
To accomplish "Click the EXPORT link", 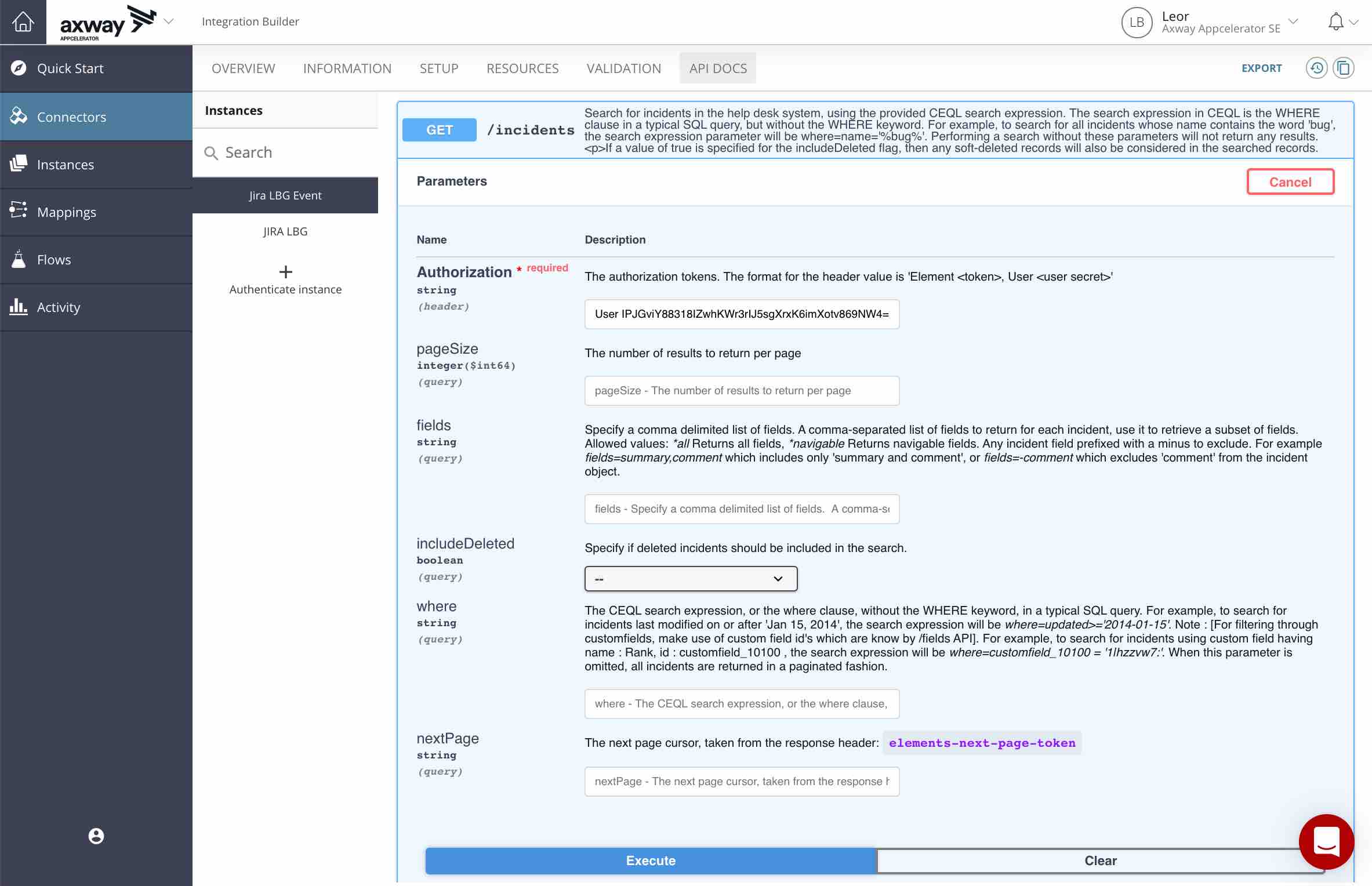I will tap(1261, 68).
